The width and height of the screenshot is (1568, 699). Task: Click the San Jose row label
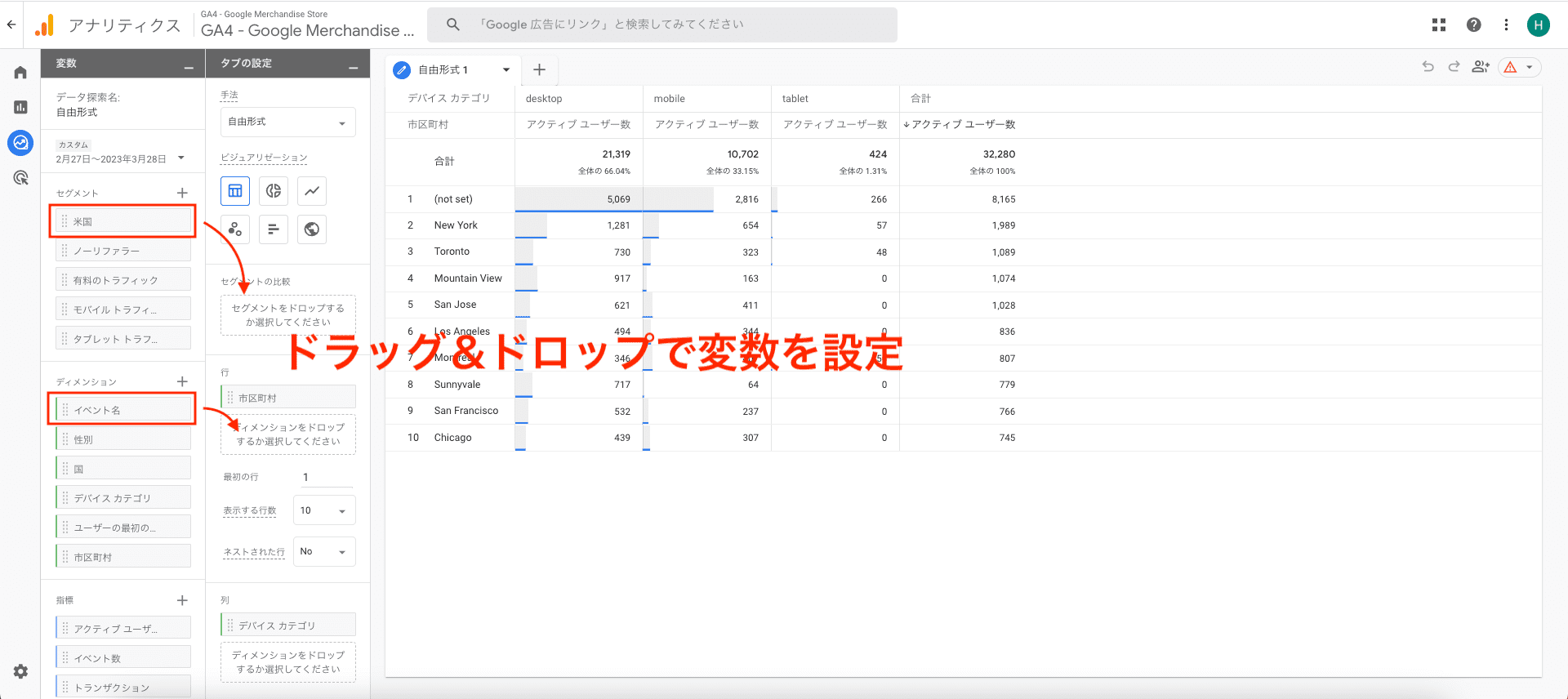tap(455, 305)
